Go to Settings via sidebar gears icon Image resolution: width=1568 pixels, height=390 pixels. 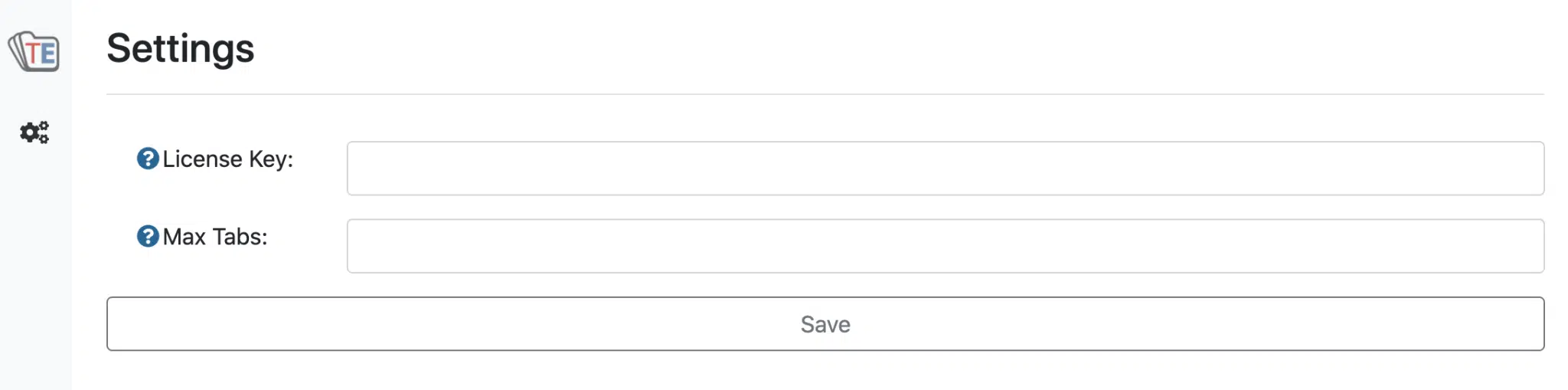point(34,133)
